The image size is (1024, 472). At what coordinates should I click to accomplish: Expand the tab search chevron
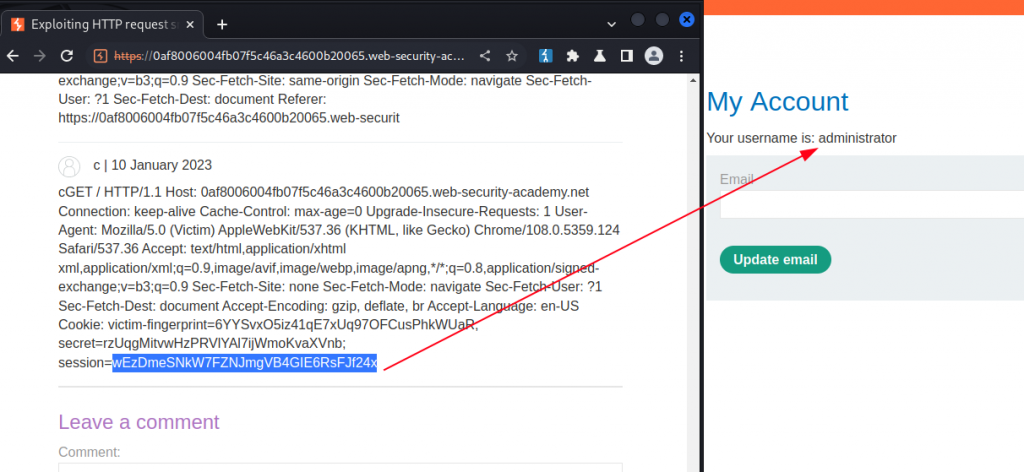click(611, 24)
